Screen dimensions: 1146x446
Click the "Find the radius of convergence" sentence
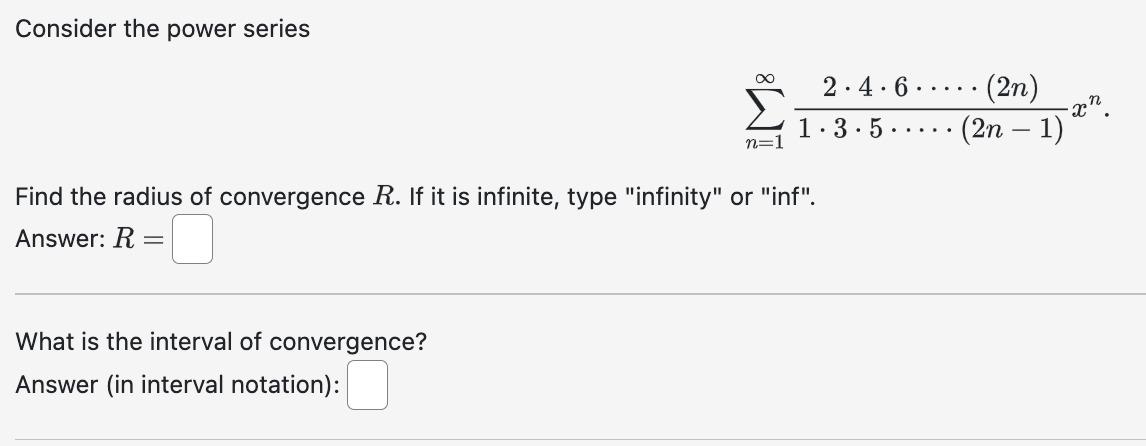coord(414,197)
